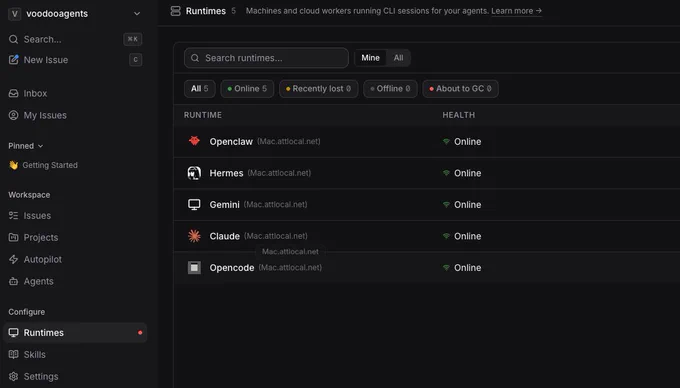680x388 pixels.
Task: Click the New Issue compose icon
Action: 13,60
